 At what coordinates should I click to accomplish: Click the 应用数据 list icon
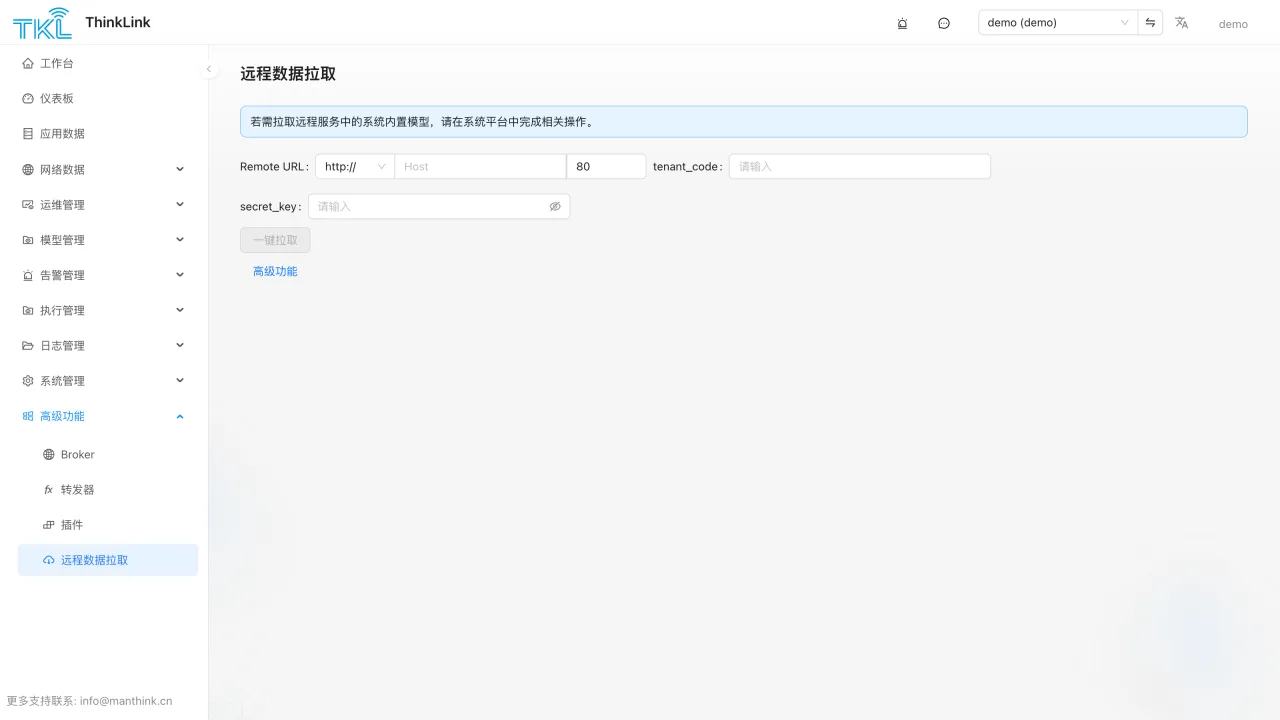click(28, 133)
